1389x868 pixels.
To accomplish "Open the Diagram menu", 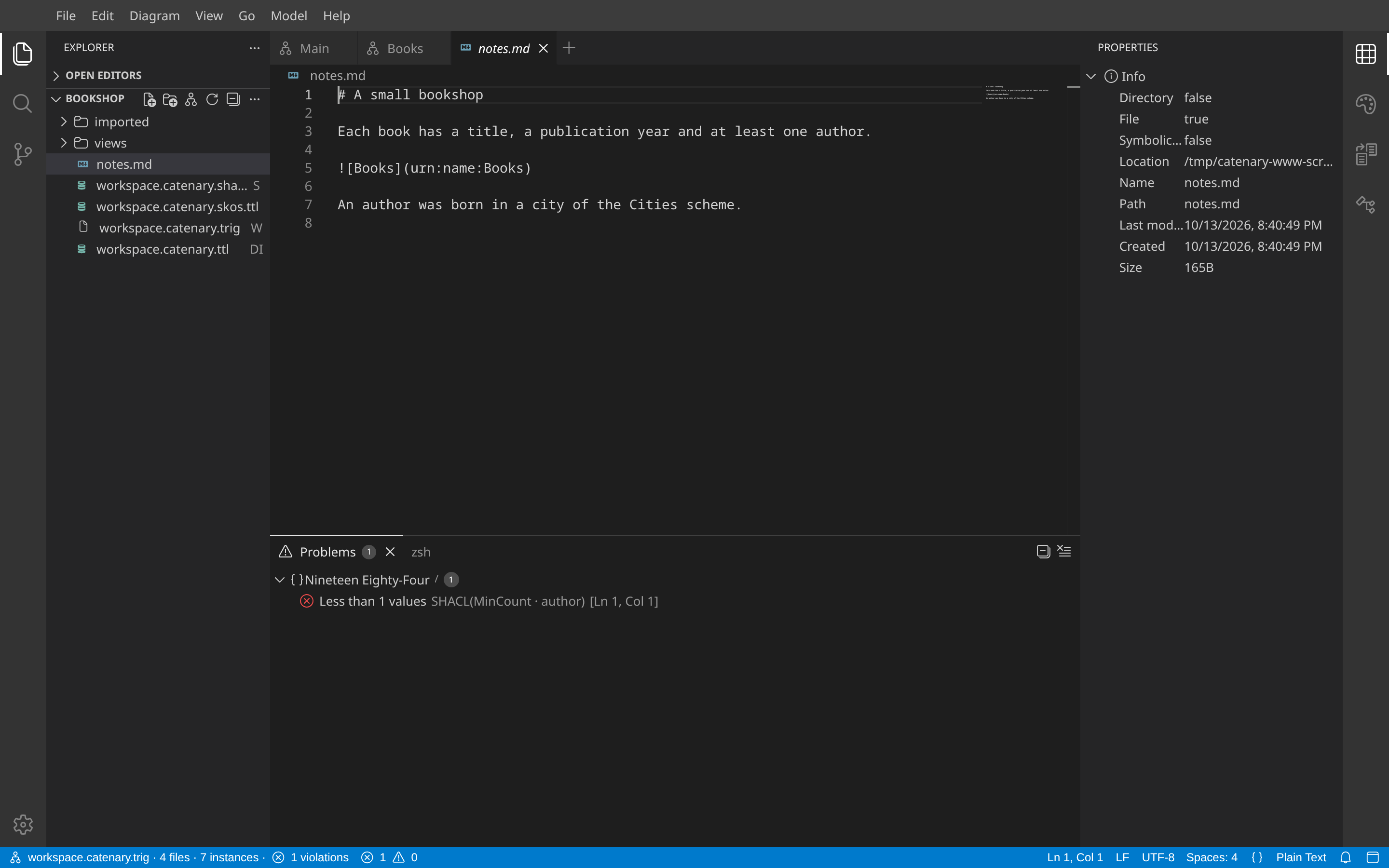I will 154,15.
